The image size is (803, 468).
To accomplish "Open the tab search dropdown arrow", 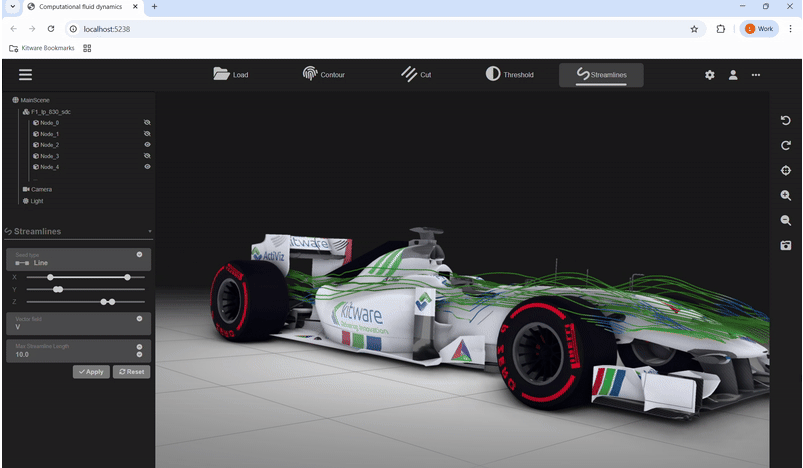I will (x=13, y=7).
